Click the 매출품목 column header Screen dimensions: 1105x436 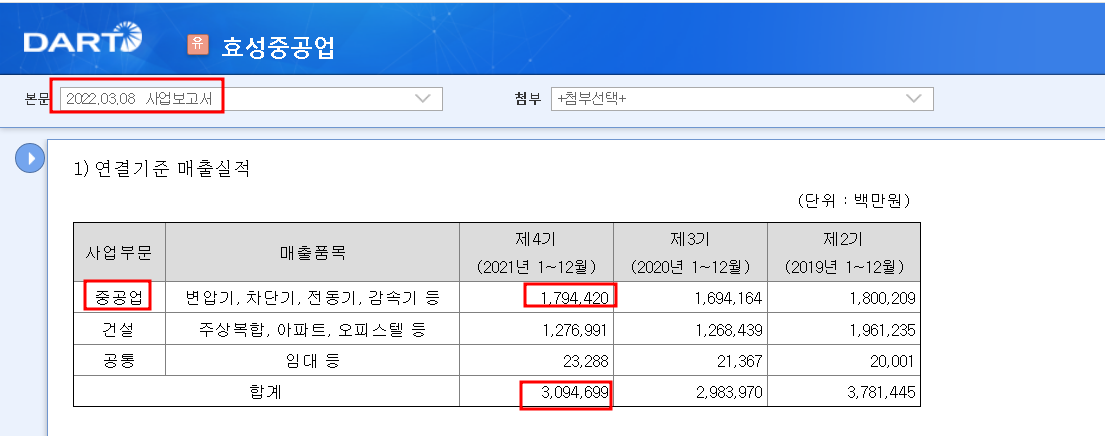313,252
